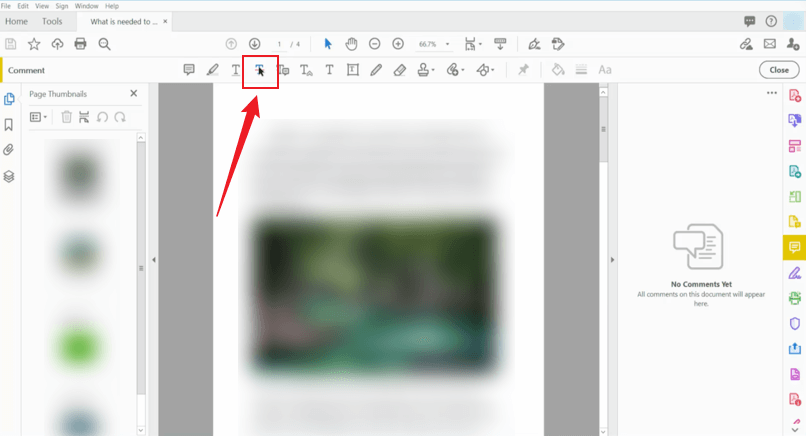This screenshot has height=436, width=806.
Task: Close the Comment toolbar
Action: (779, 70)
